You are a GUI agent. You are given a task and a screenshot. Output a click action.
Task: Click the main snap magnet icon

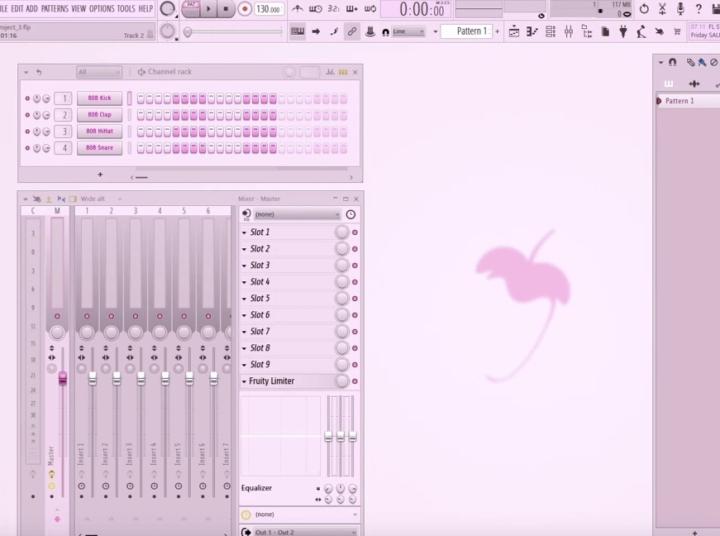click(386, 32)
